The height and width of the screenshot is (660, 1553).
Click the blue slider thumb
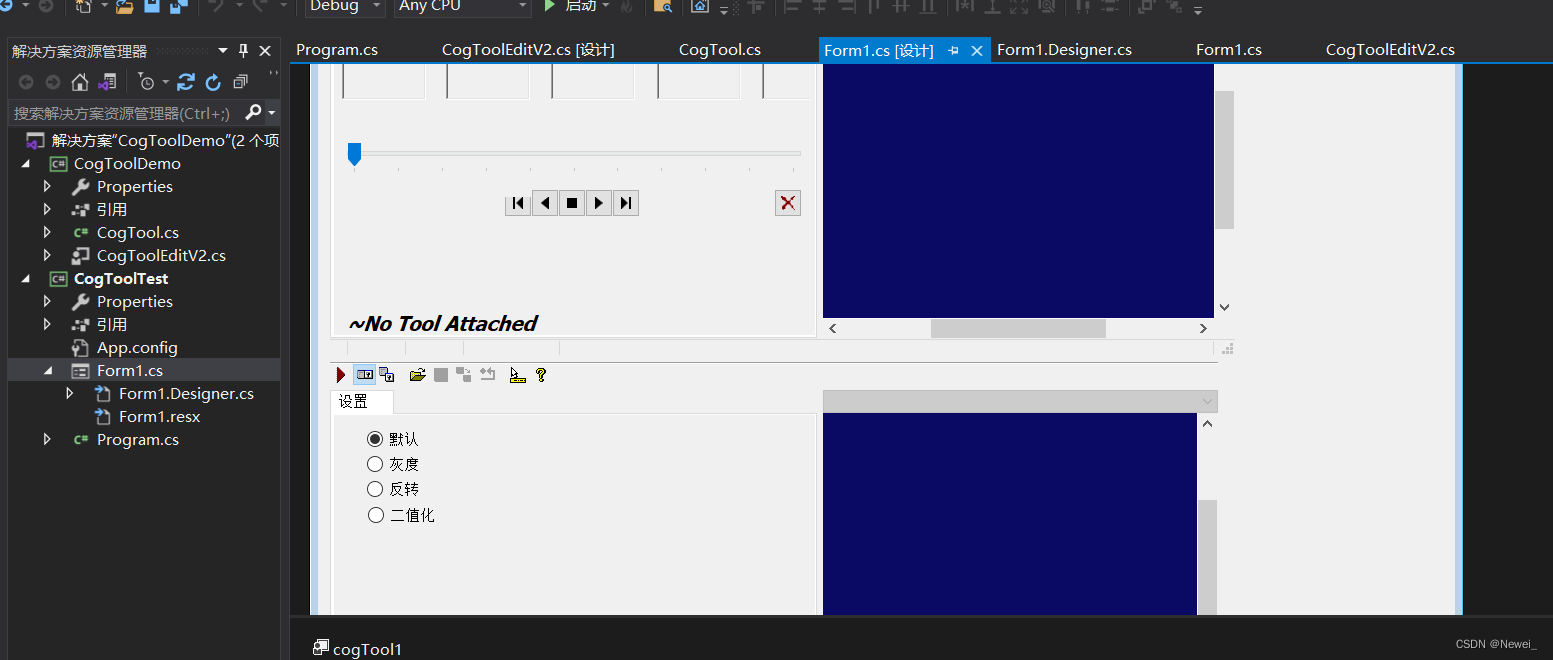(x=354, y=154)
